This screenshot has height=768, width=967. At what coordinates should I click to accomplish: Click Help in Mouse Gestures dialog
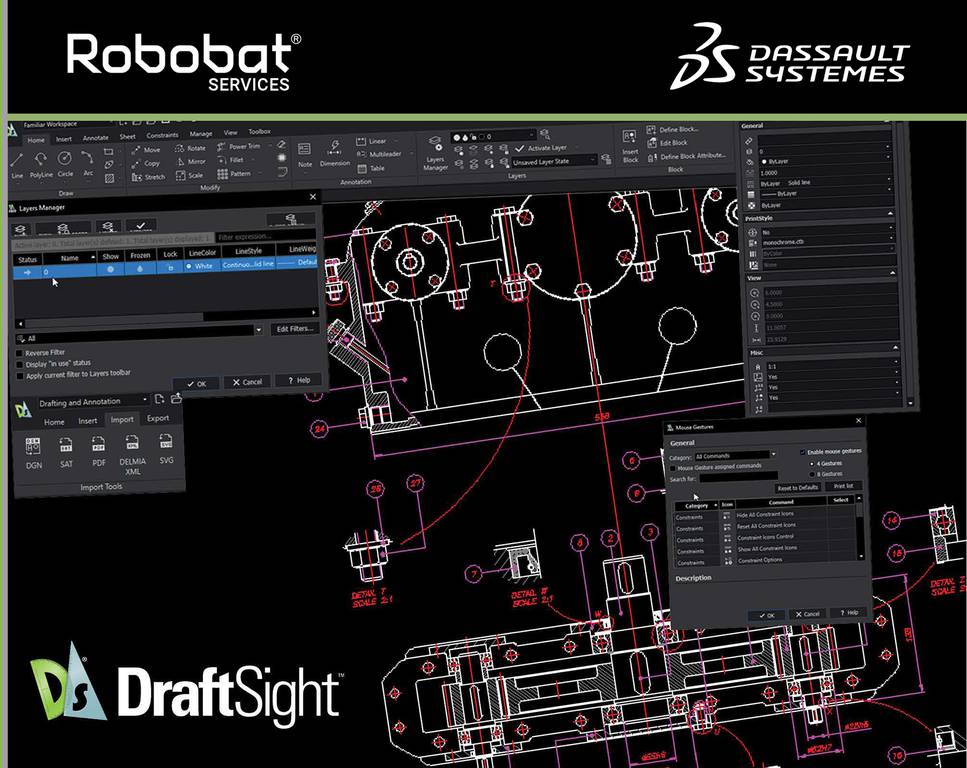coord(849,613)
